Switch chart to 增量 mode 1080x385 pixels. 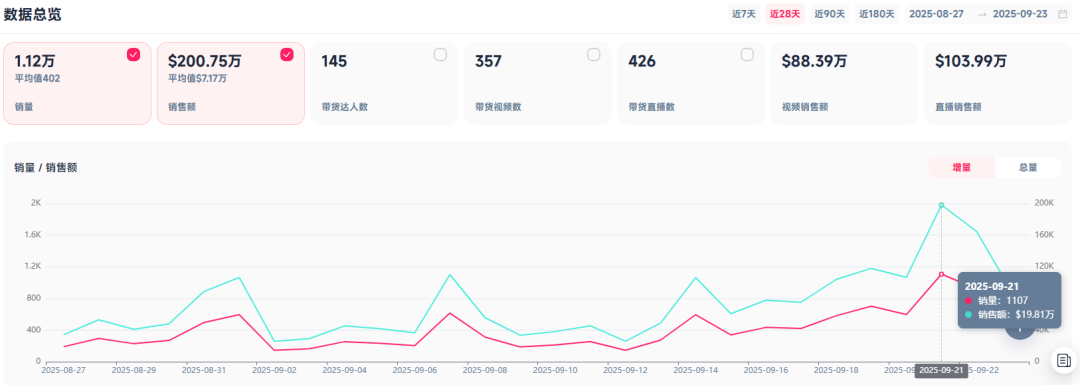(962, 167)
